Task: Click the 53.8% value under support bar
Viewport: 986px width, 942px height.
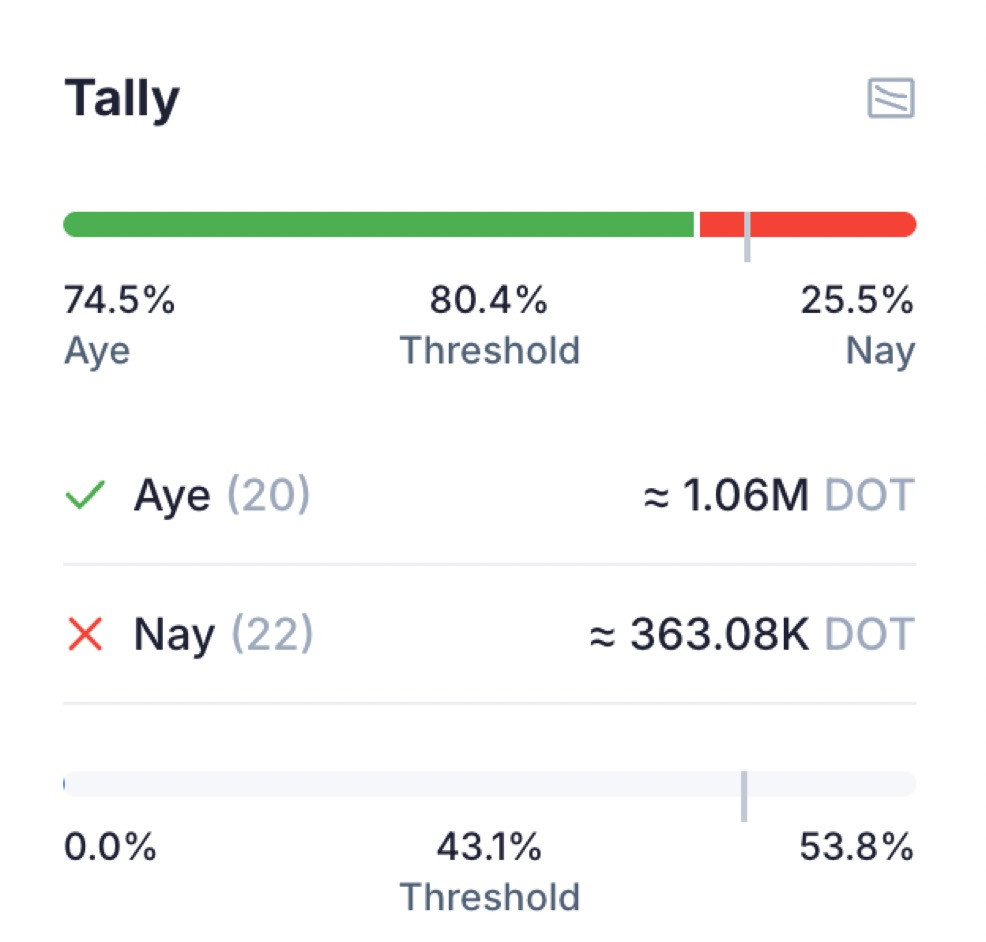Action: [857, 846]
